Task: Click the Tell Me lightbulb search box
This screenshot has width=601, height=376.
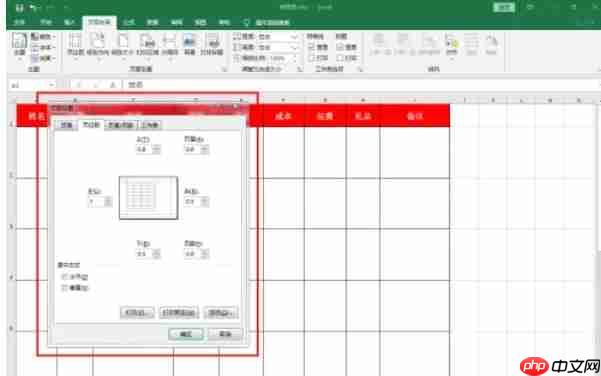Action: point(268,23)
